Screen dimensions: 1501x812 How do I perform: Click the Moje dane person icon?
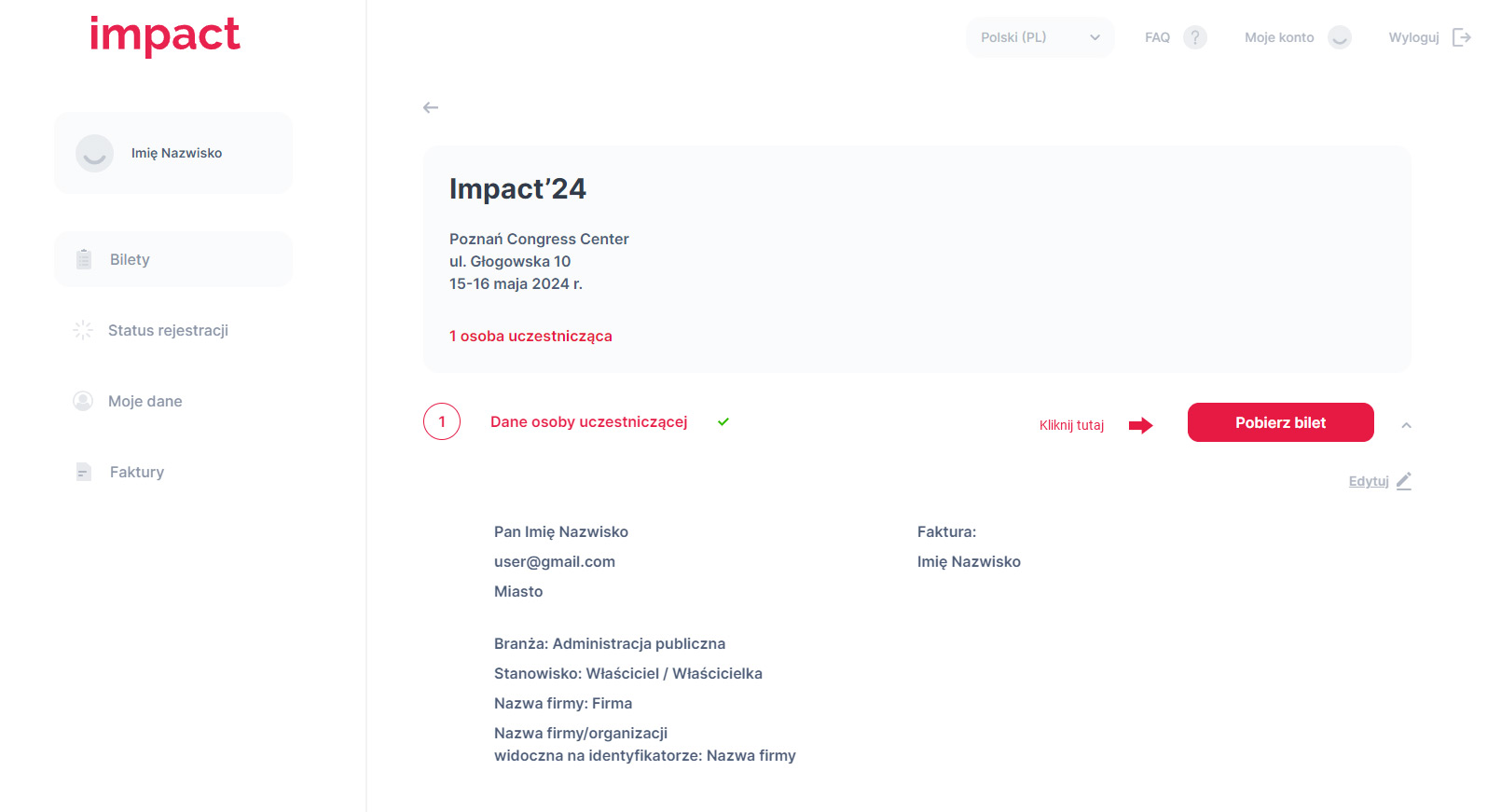(83, 401)
